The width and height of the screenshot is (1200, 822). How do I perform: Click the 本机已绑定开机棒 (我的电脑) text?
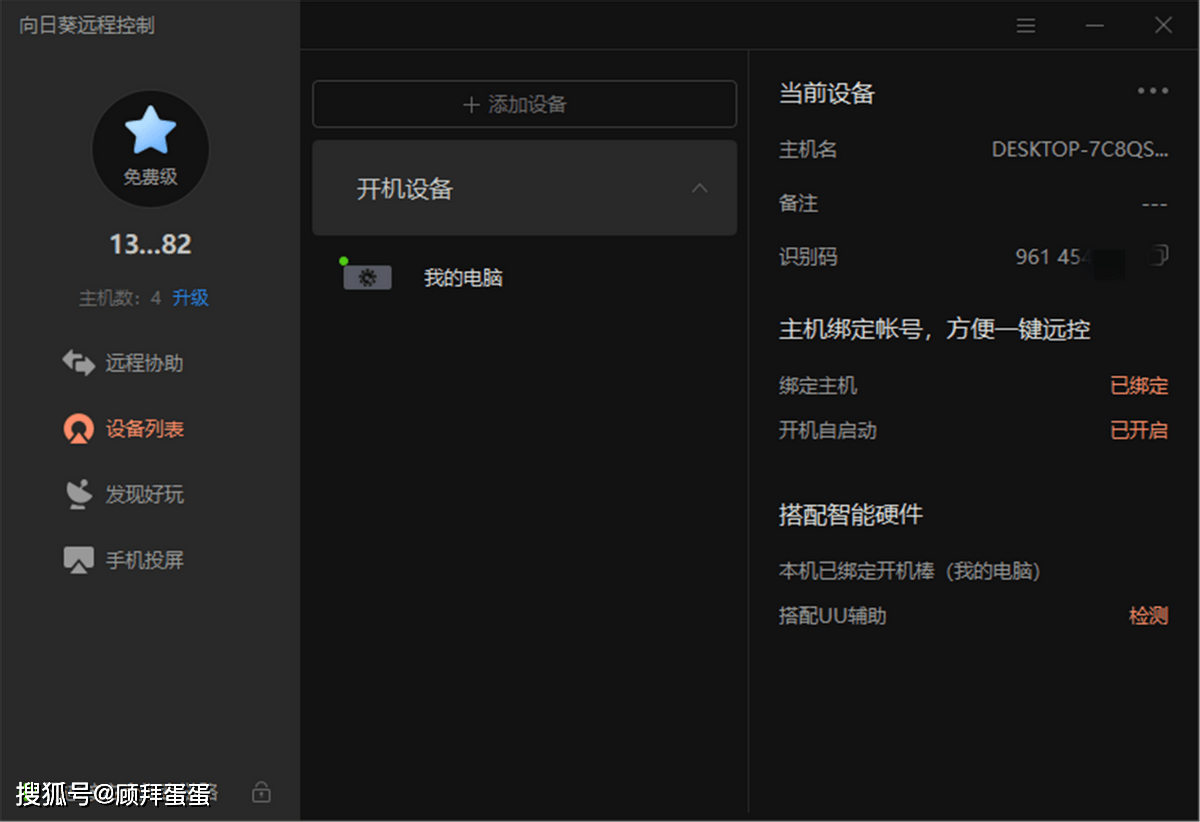coord(910,571)
